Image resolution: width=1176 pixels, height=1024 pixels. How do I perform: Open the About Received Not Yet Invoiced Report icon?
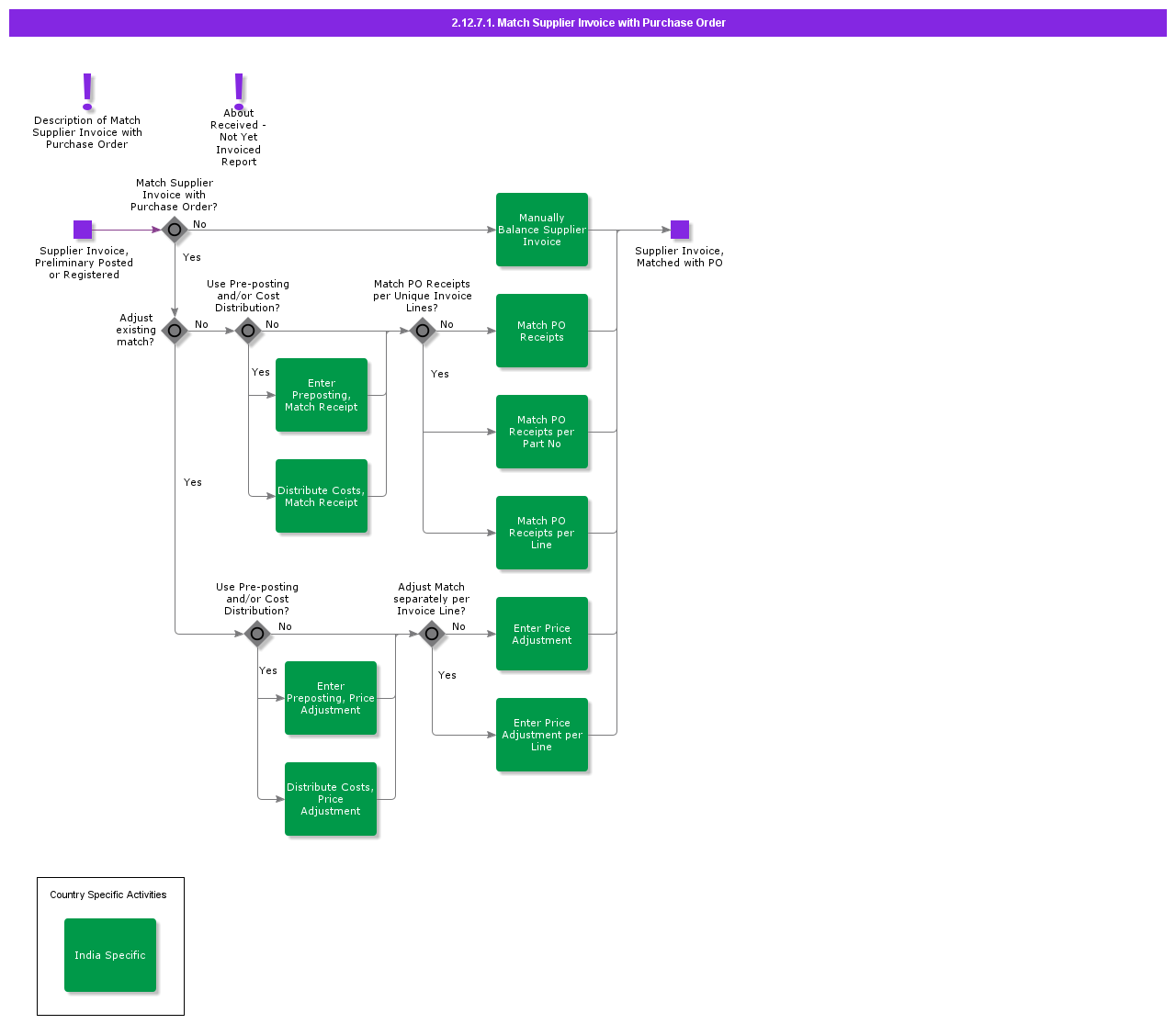(x=239, y=89)
